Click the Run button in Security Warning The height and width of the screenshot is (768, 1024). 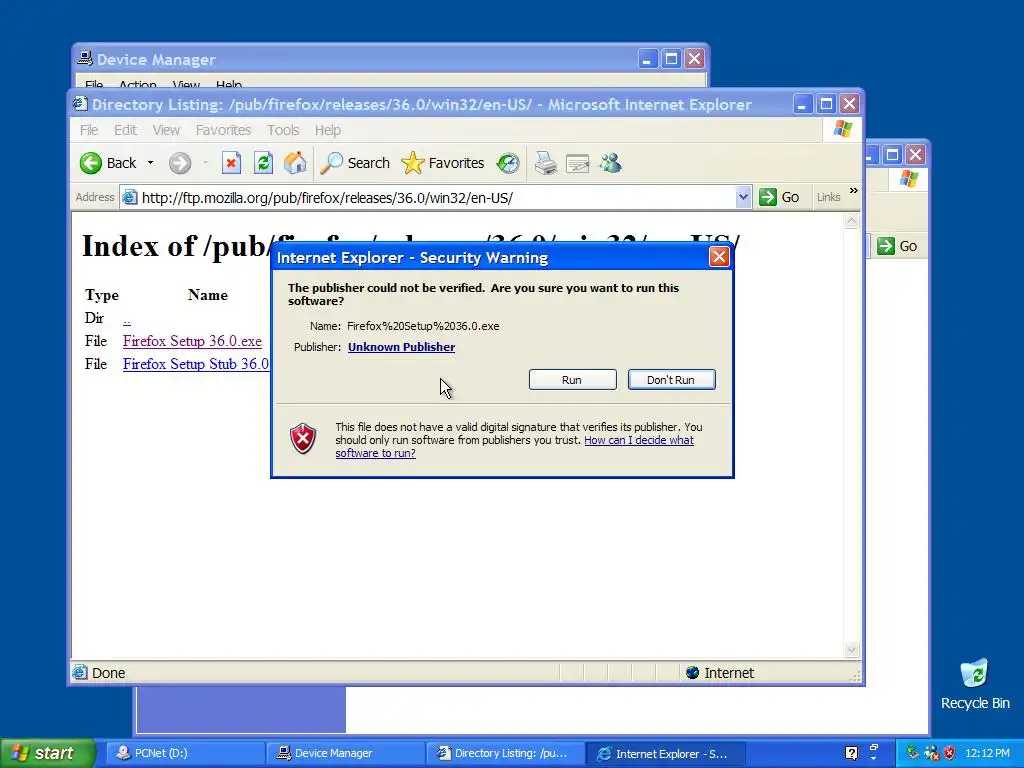tap(572, 379)
